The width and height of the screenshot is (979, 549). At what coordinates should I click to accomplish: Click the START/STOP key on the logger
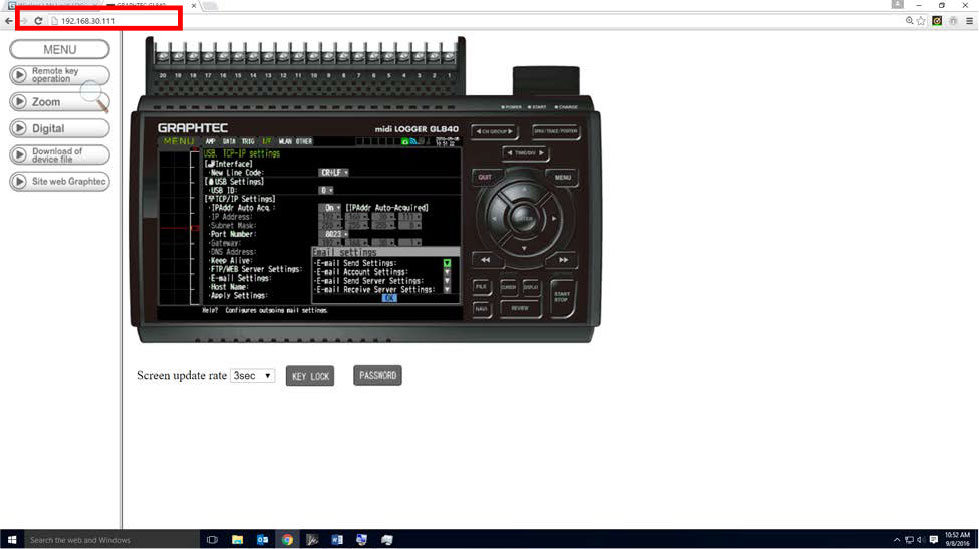pyautogui.click(x=562, y=297)
